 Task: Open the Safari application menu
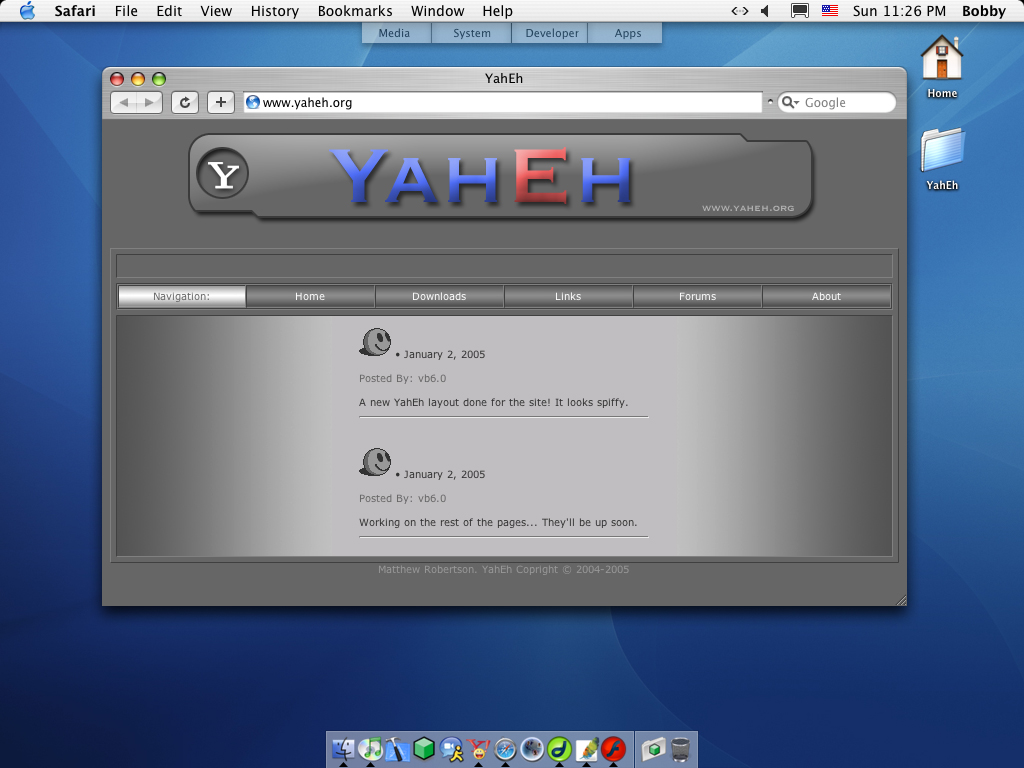(74, 11)
